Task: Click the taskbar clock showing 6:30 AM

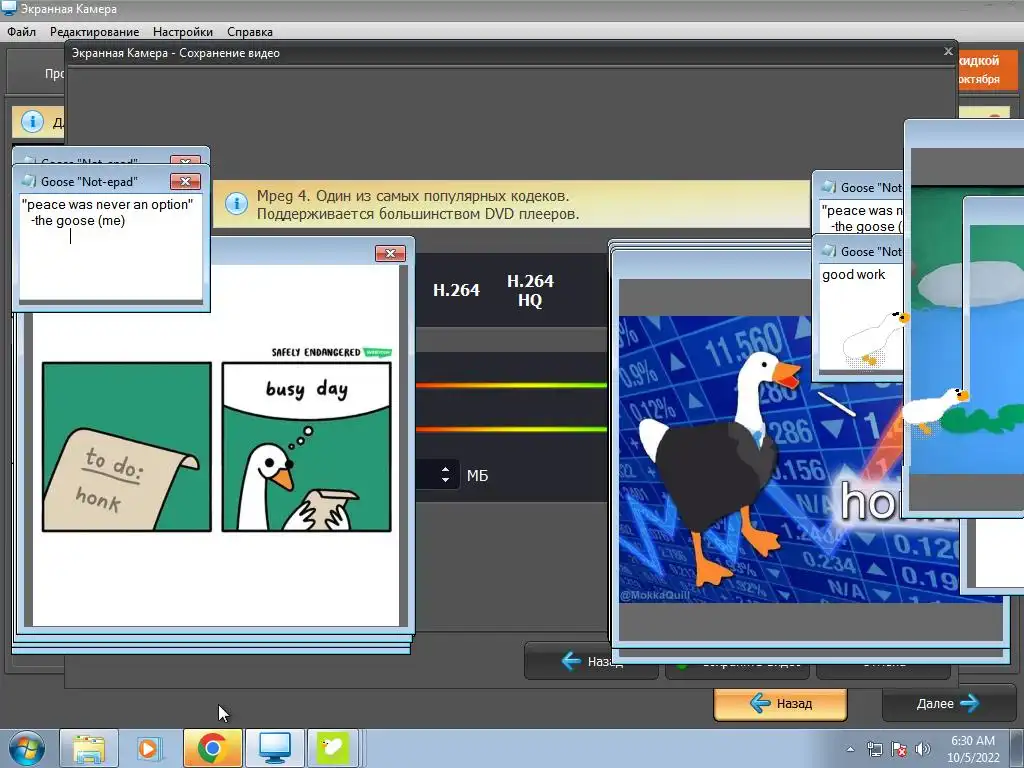Action: 973,748
